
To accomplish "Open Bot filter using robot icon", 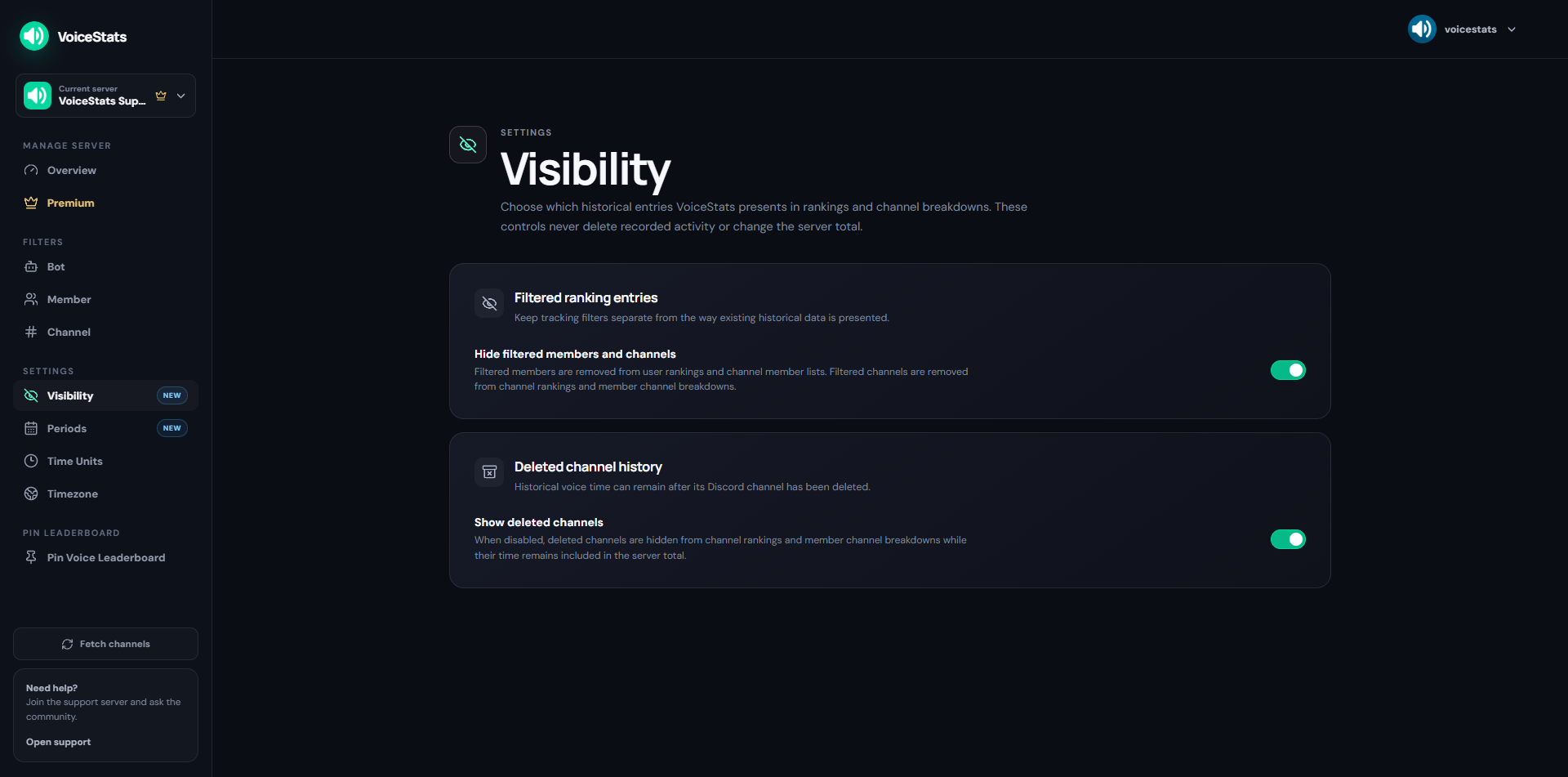I will [x=31, y=266].
